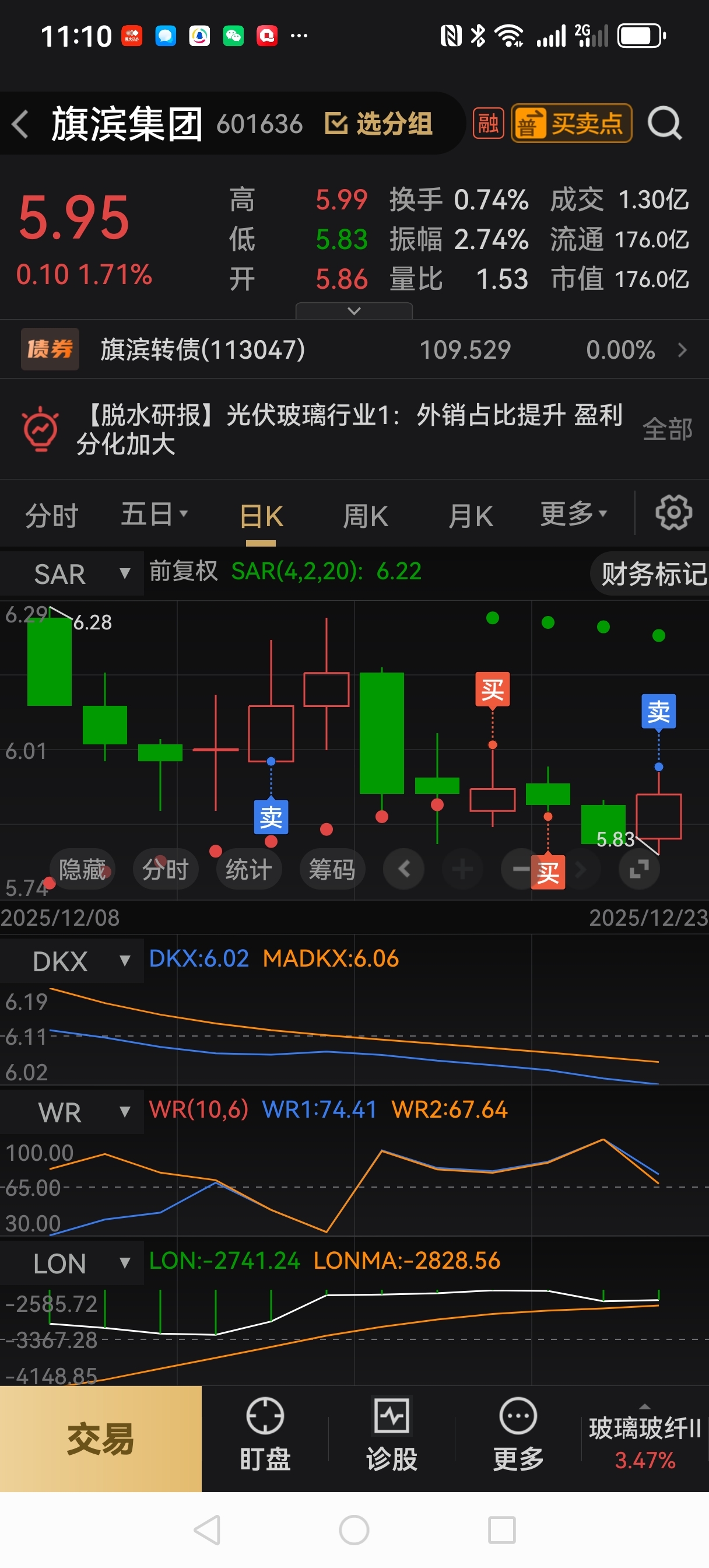Tap the WeChat notification icon in status bar
The height and width of the screenshot is (1568, 709).
[233, 36]
